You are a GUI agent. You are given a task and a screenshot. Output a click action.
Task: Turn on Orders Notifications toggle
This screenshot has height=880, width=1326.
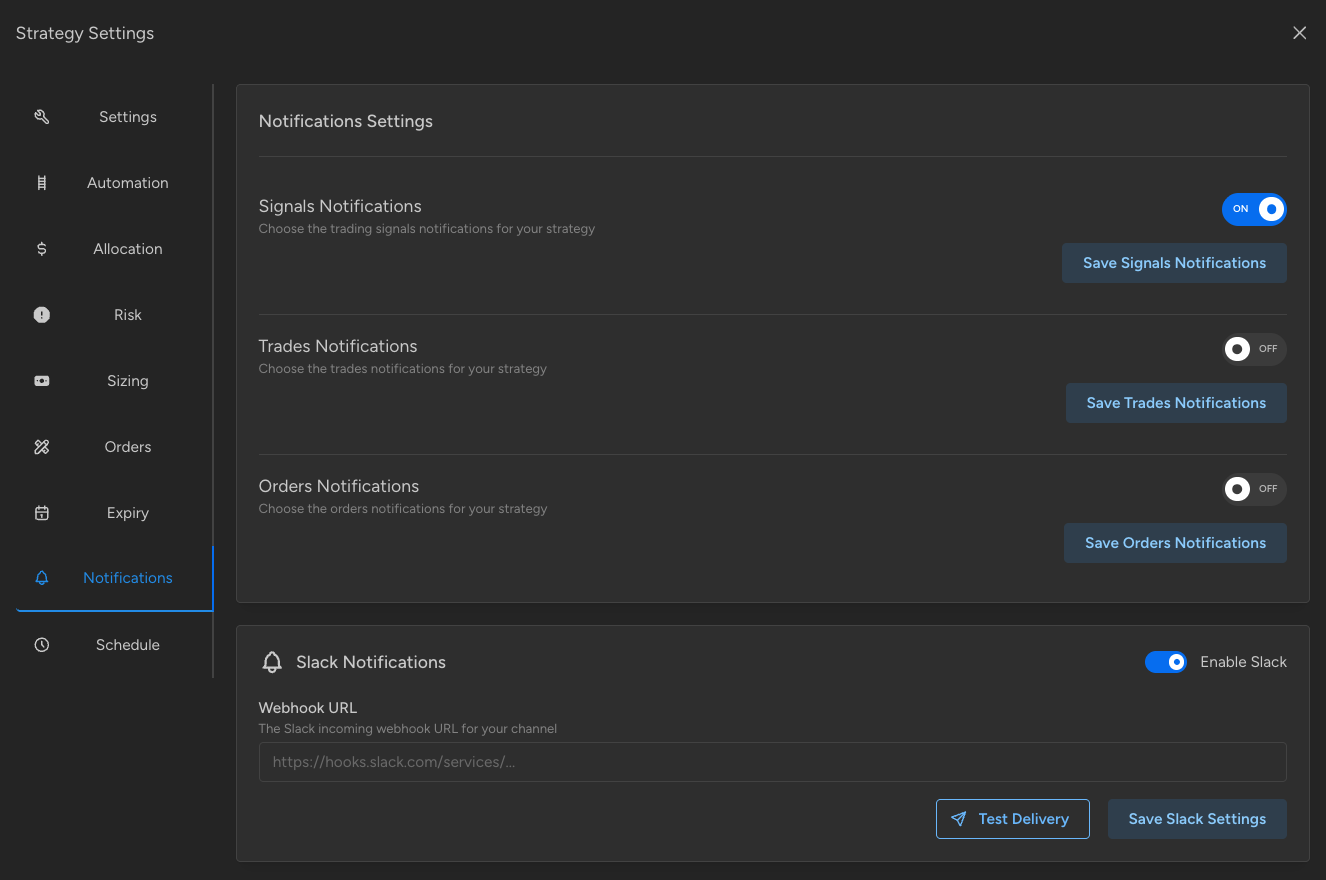(1254, 489)
